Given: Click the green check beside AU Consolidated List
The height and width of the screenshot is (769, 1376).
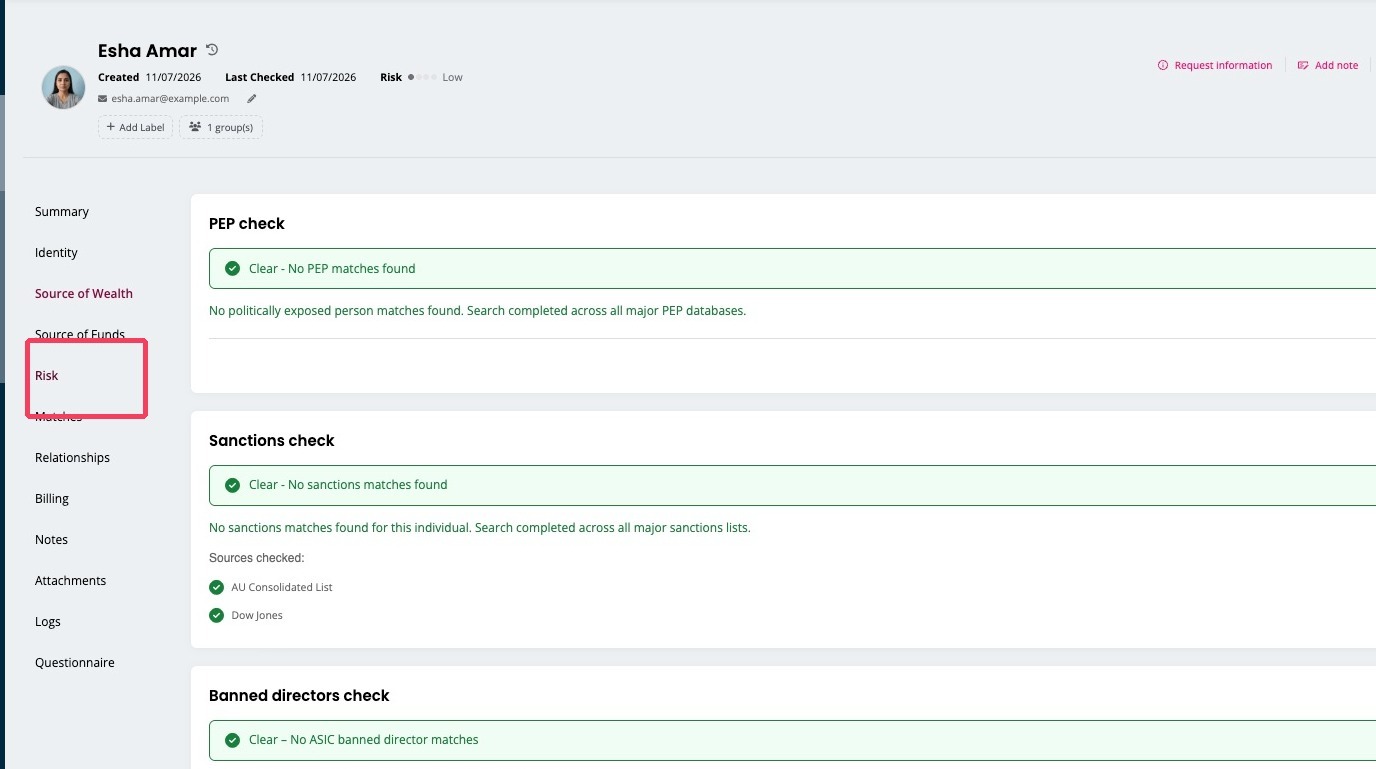Looking at the screenshot, I should point(216,587).
